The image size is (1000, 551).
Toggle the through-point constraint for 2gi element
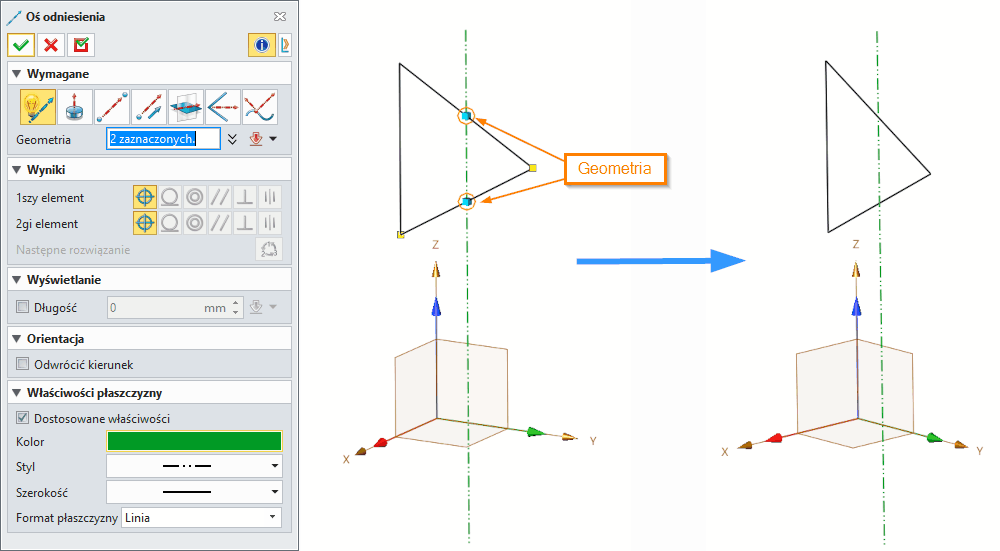[x=145, y=223]
